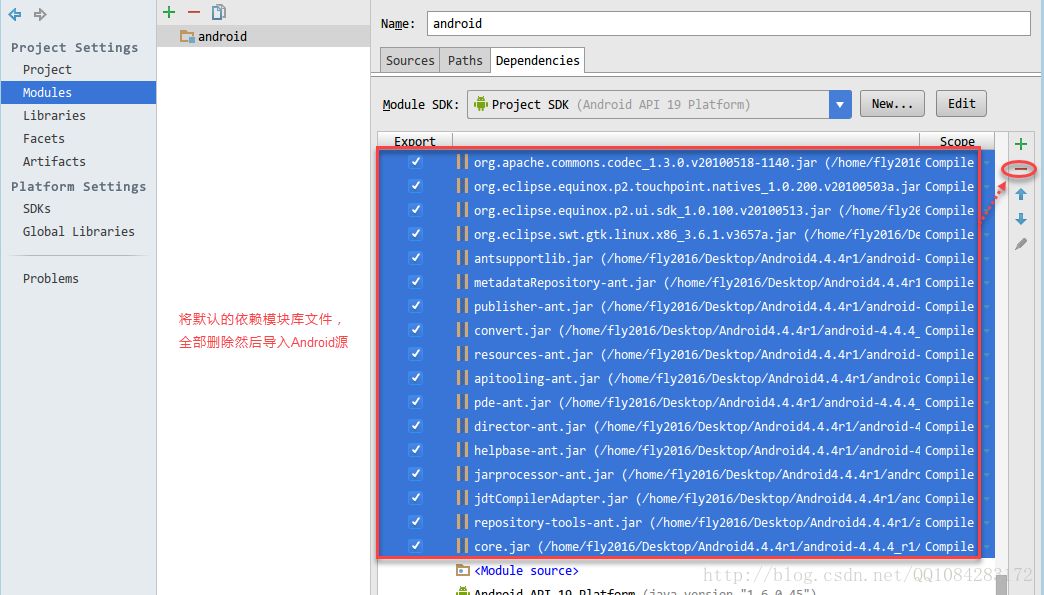The height and width of the screenshot is (595, 1044).
Task: Change Compile scope for apitooling-ant.jar
Action: pos(949,378)
